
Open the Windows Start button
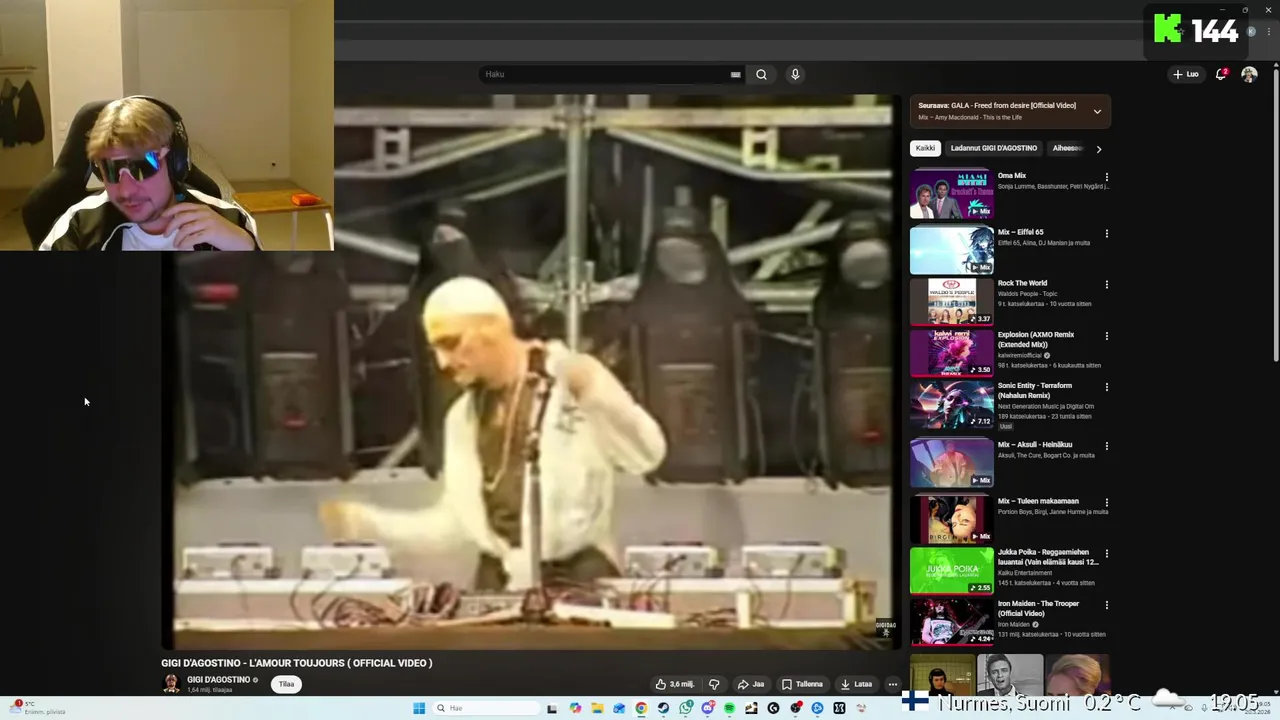click(419, 708)
